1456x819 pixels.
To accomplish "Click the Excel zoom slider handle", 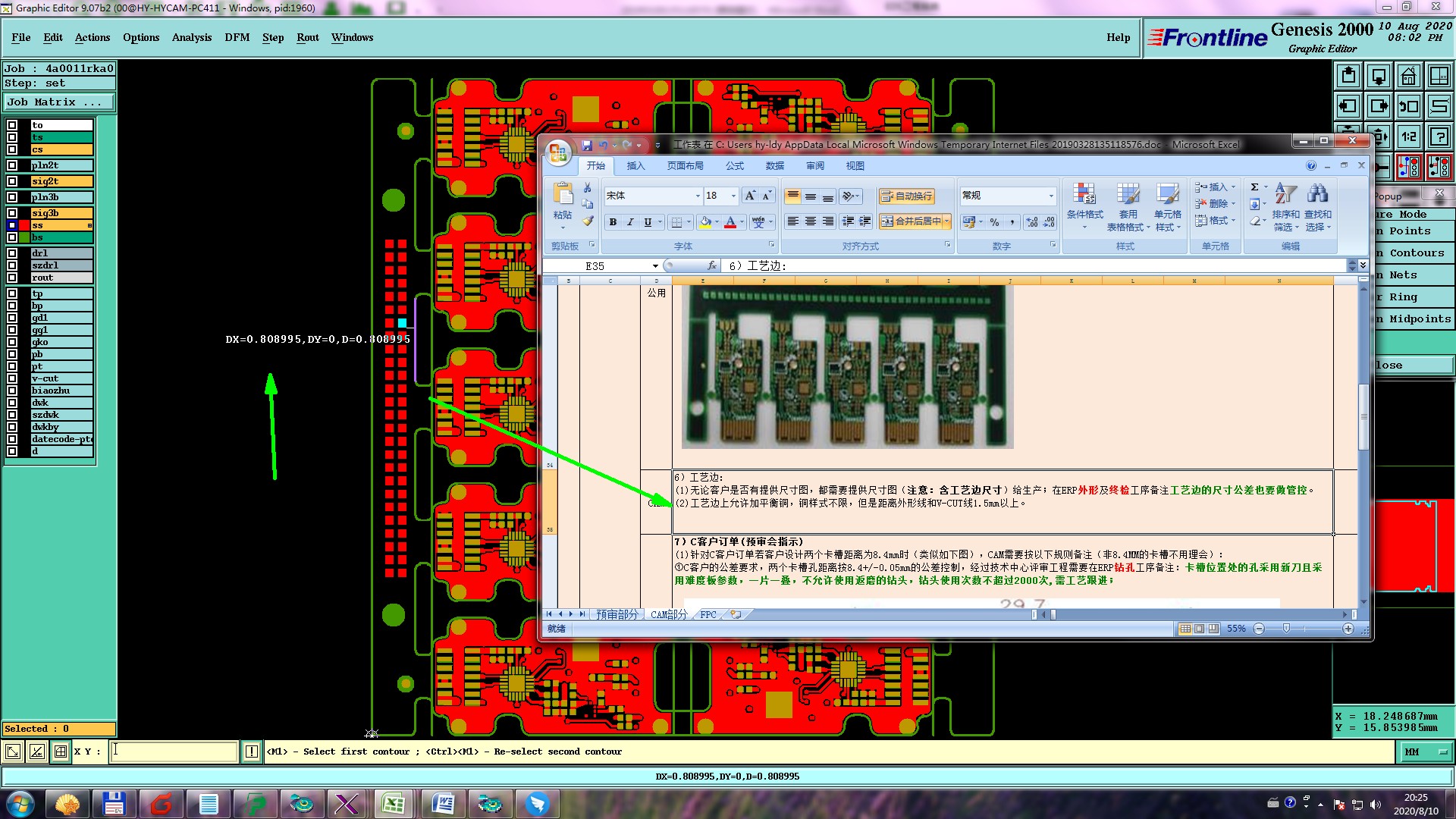I will click(x=1286, y=629).
